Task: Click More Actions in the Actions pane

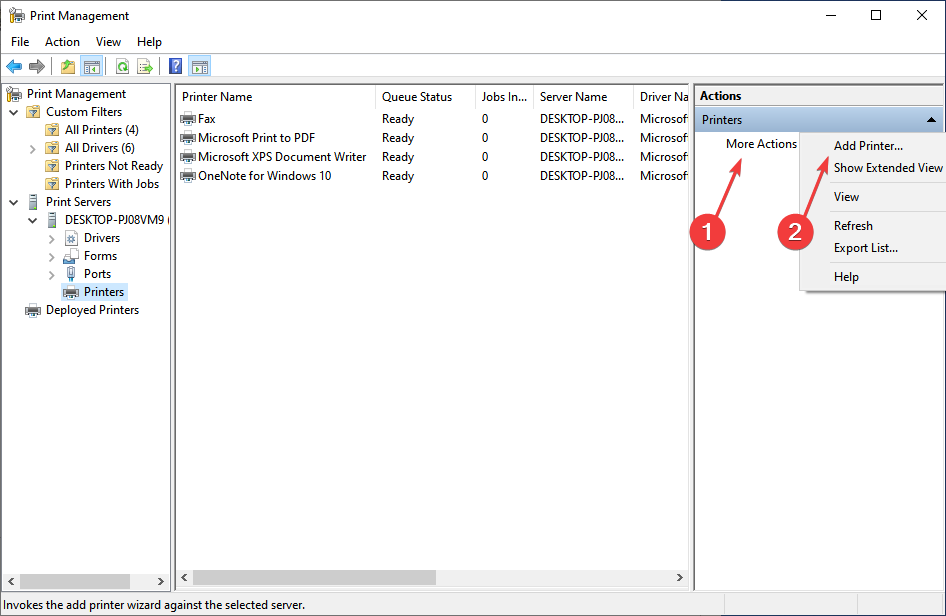Action: [x=761, y=144]
